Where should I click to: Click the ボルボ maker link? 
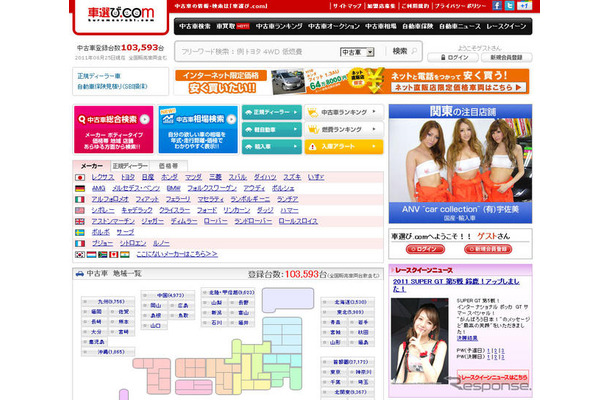tap(100, 232)
